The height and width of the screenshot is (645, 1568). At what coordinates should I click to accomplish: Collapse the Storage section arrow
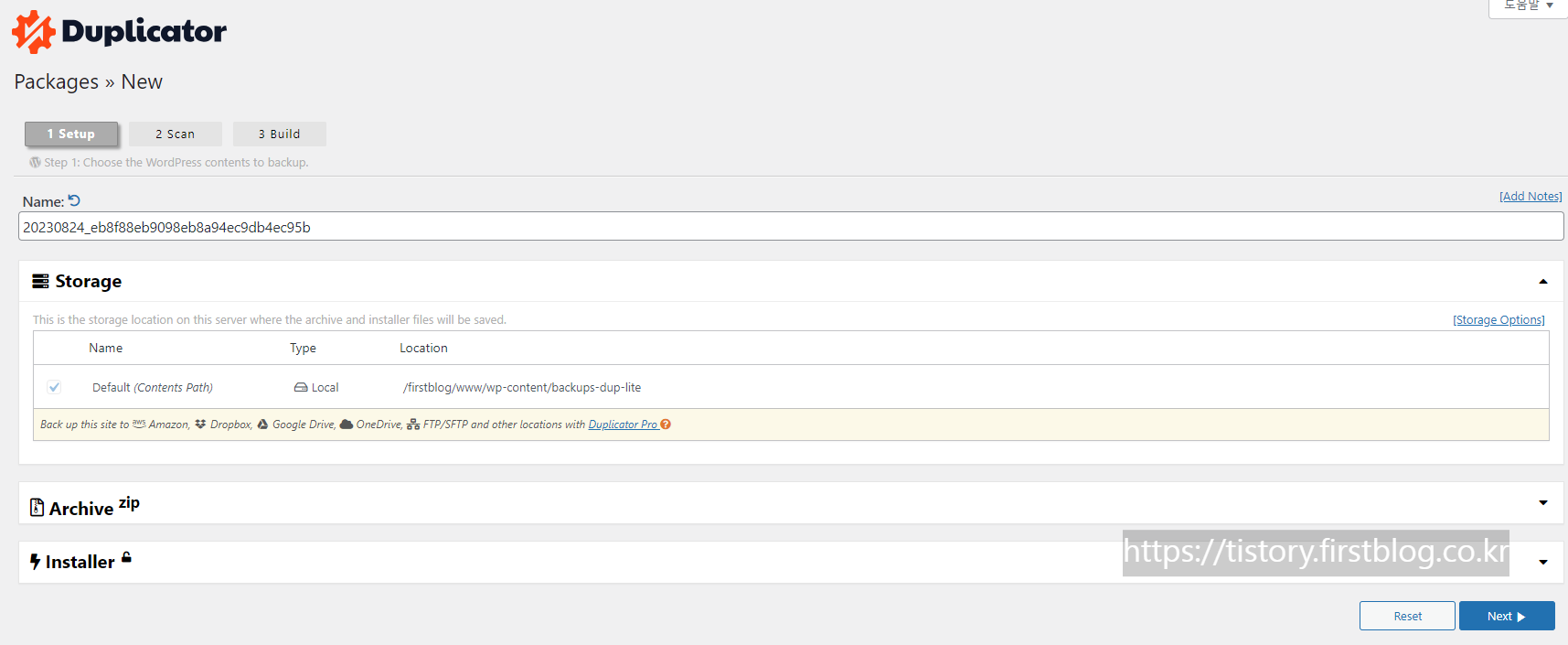pyautogui.click(x=1543, y=282)
